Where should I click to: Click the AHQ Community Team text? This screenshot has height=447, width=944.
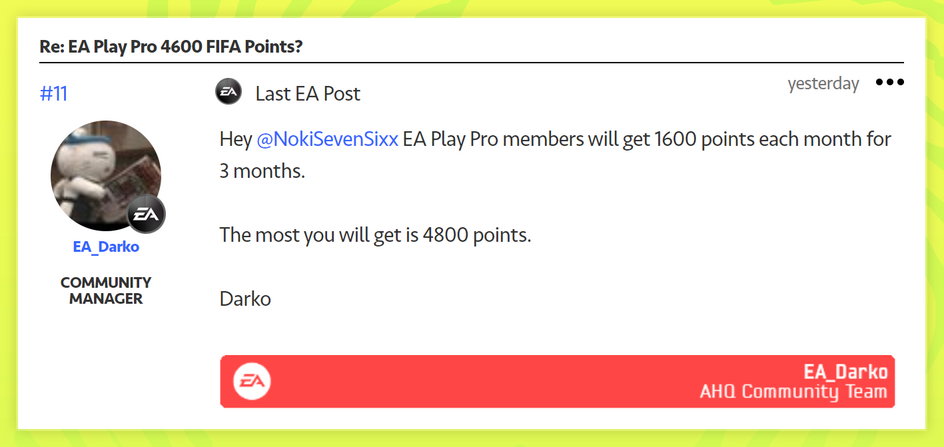click(793, 392)
